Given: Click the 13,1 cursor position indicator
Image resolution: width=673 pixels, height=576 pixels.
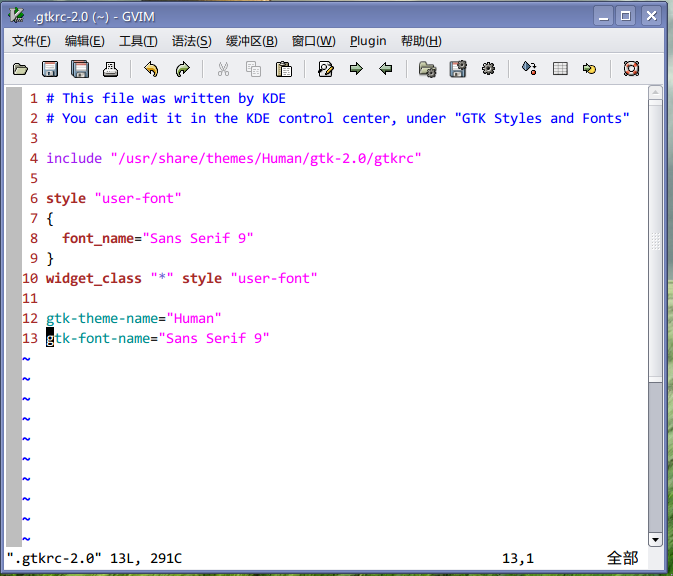Looking at the screenshot, I should [x=518, y=558].
